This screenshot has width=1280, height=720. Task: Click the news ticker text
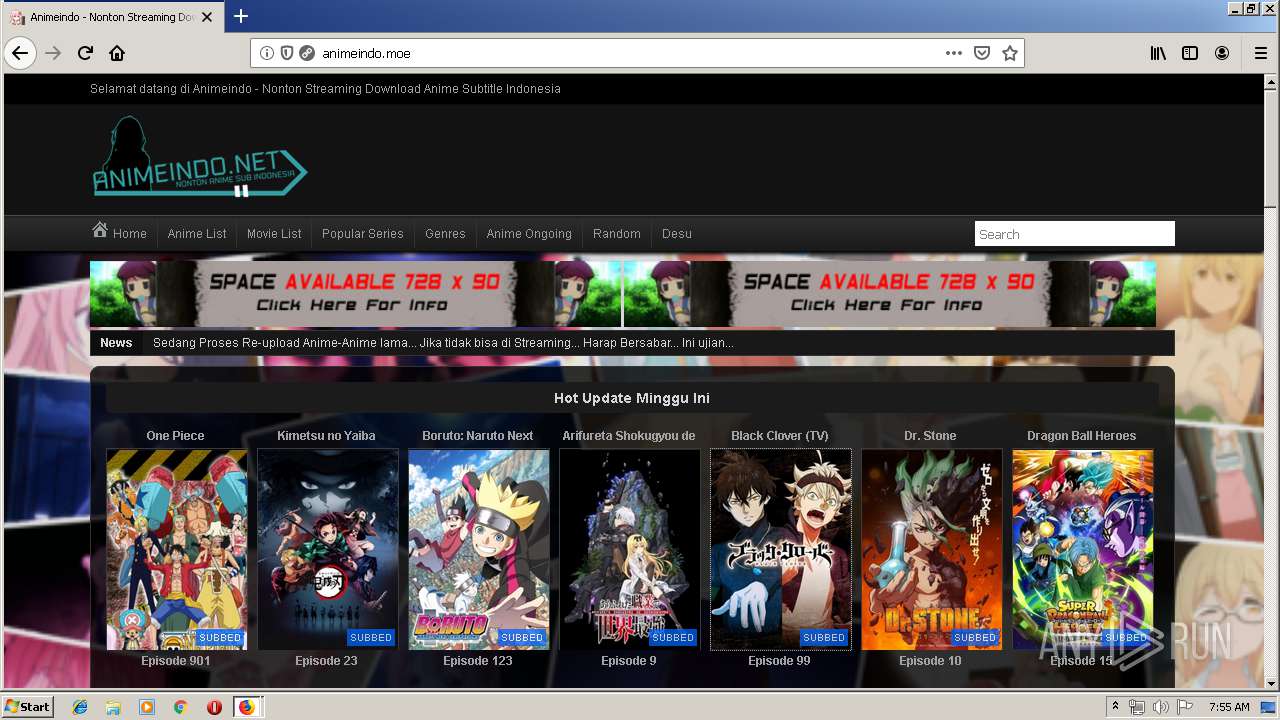pyautogui.click(x=443, y=342)
